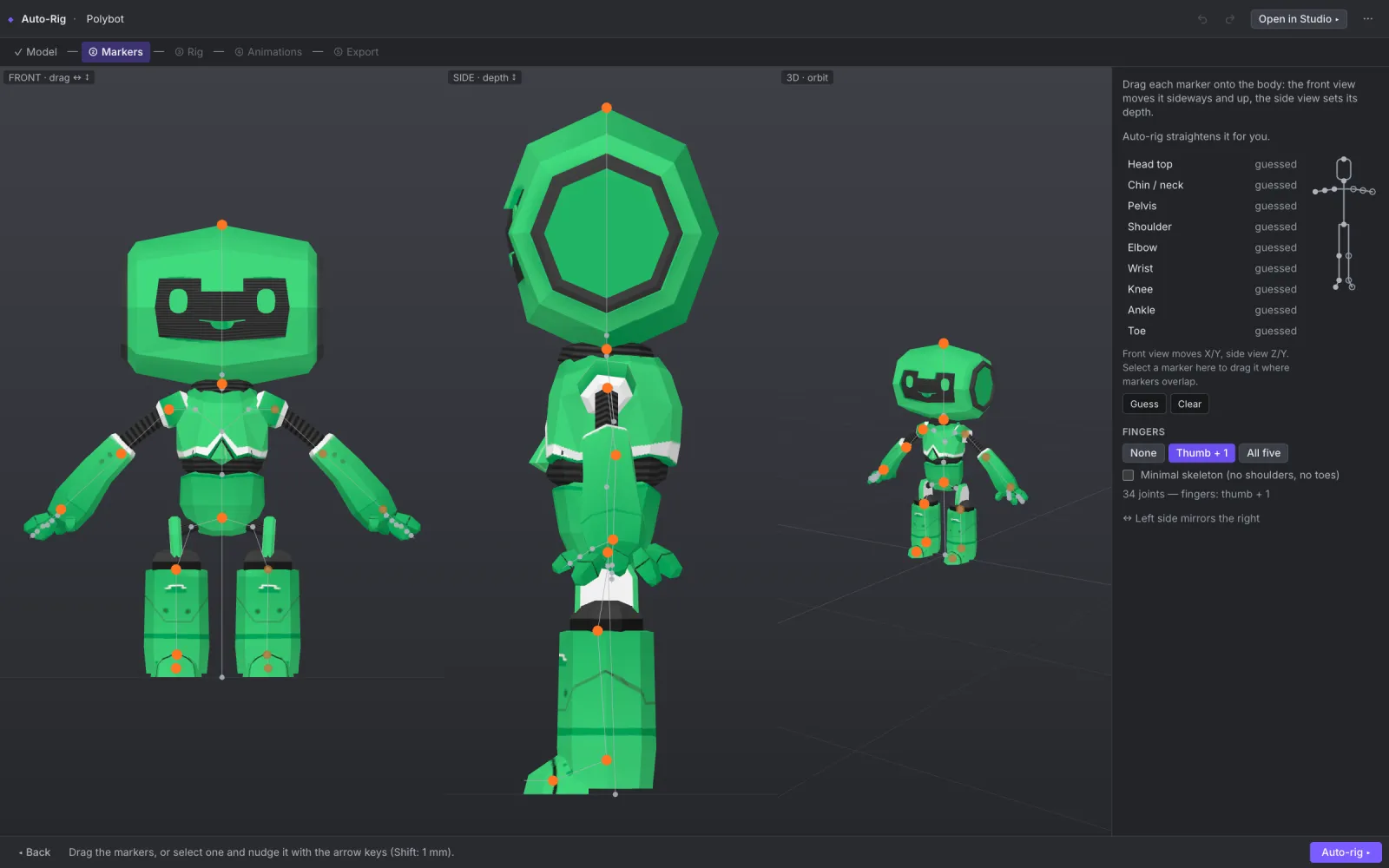Jump to the Export step

coord(356,52)
